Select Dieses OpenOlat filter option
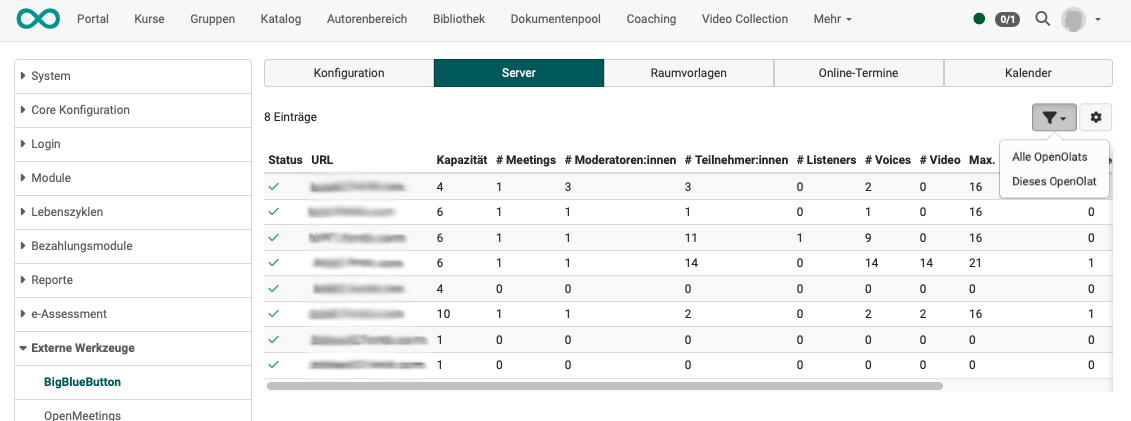This screenshot has width=1131, height=421. point(1054,181)
